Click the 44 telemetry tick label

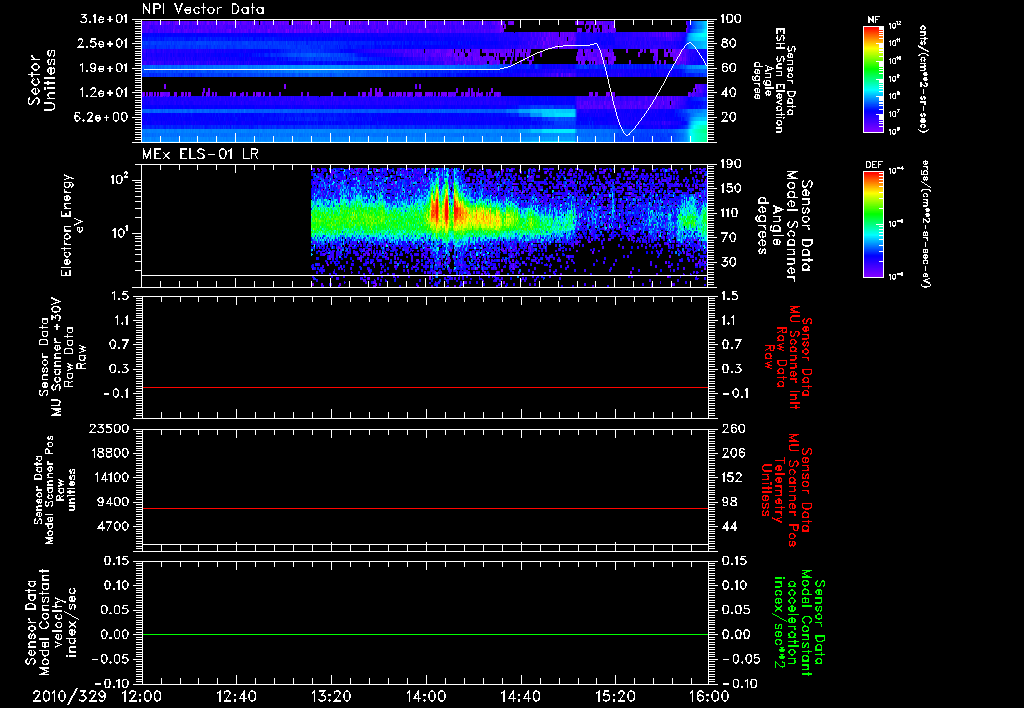click(728, 526)
